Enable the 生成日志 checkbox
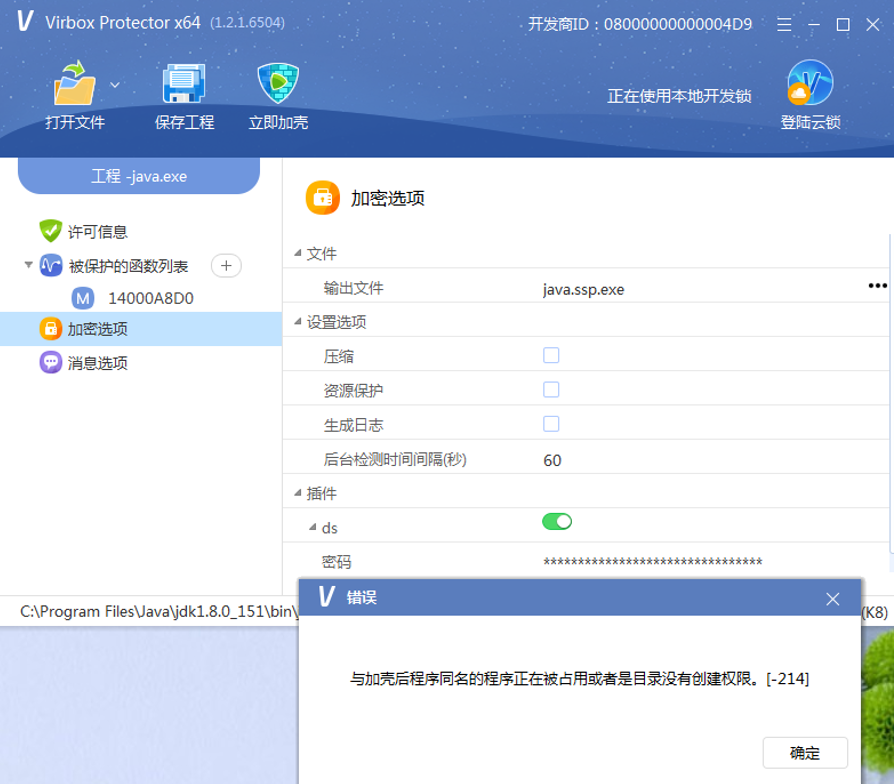 (551, 424)
